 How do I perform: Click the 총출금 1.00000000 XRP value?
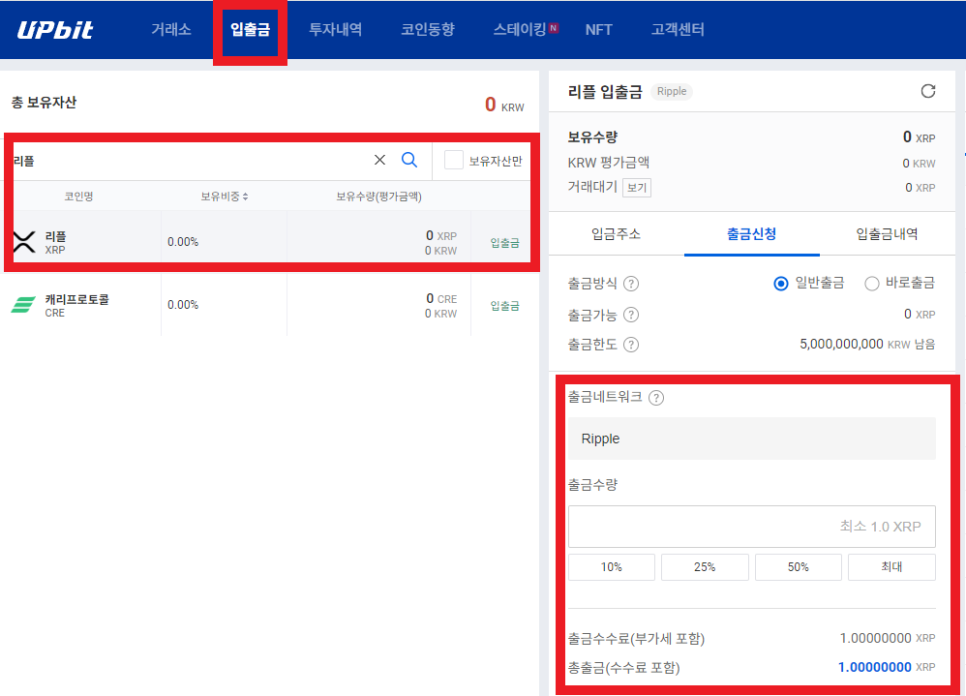click(887, 667)
